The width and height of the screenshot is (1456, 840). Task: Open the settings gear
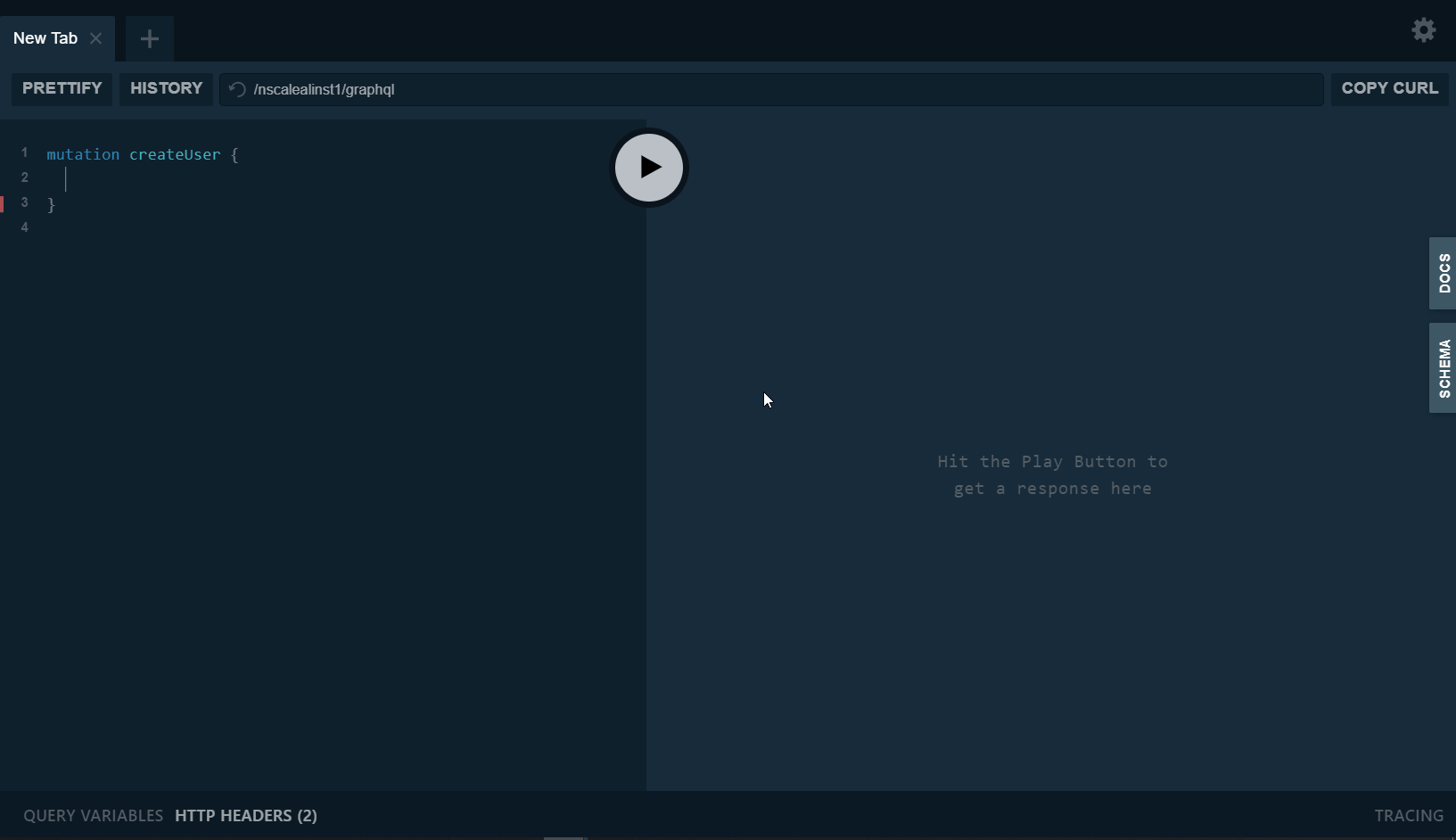click(x=1424, y=29)
